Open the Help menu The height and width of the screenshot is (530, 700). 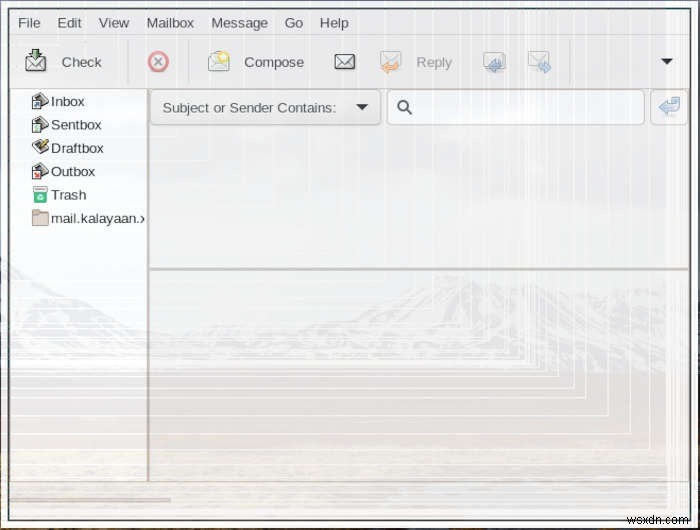click(x=334, y=23)
